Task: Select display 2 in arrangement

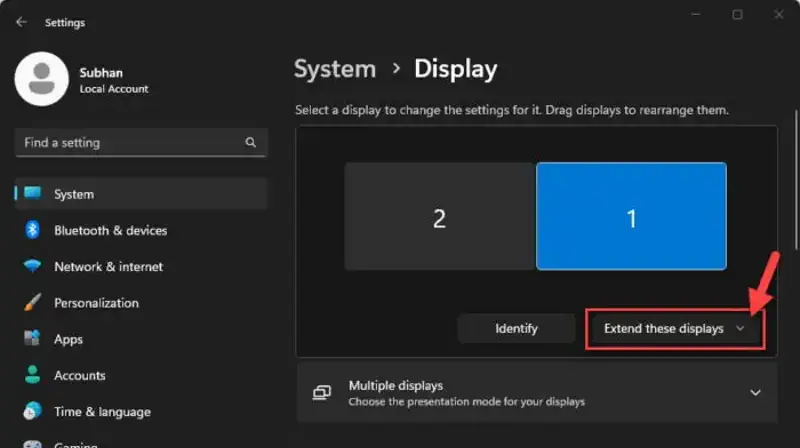Action: (440, 216)
